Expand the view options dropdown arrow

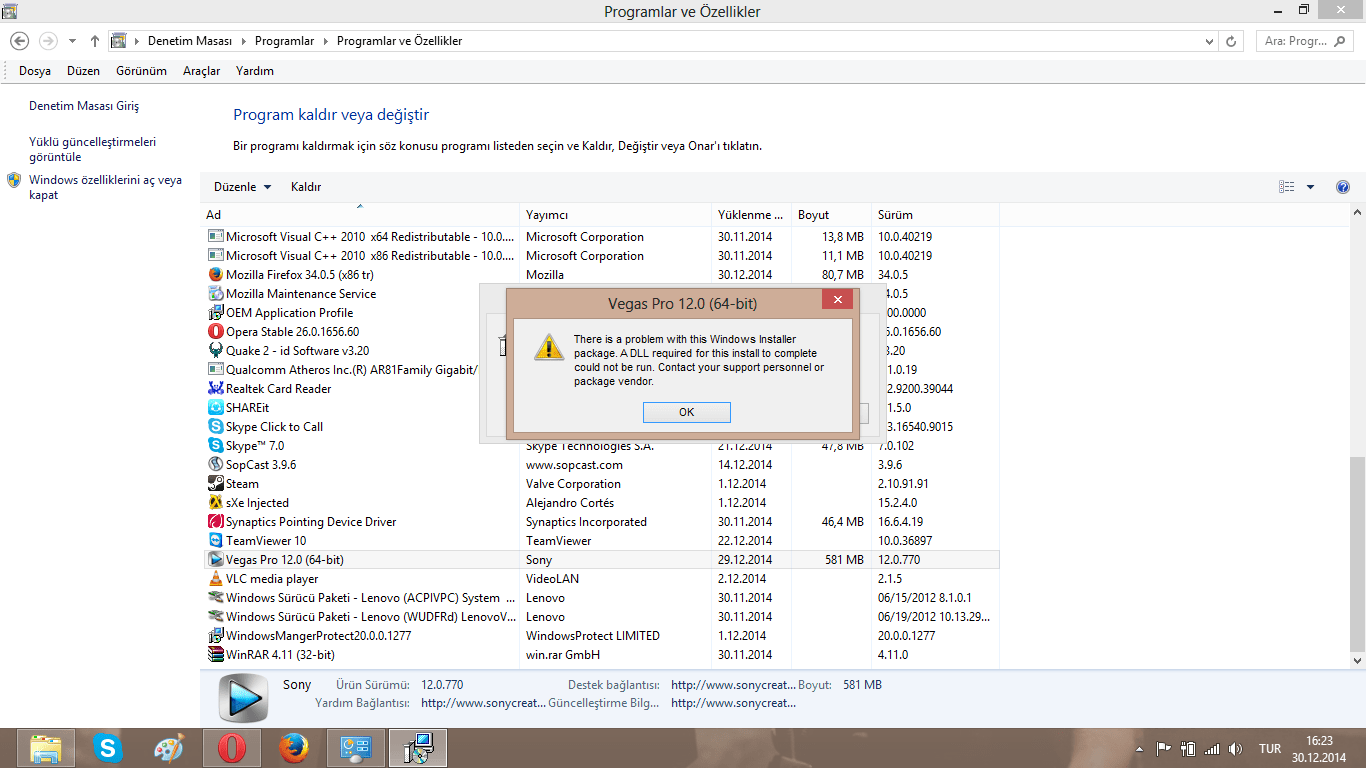1311,187
